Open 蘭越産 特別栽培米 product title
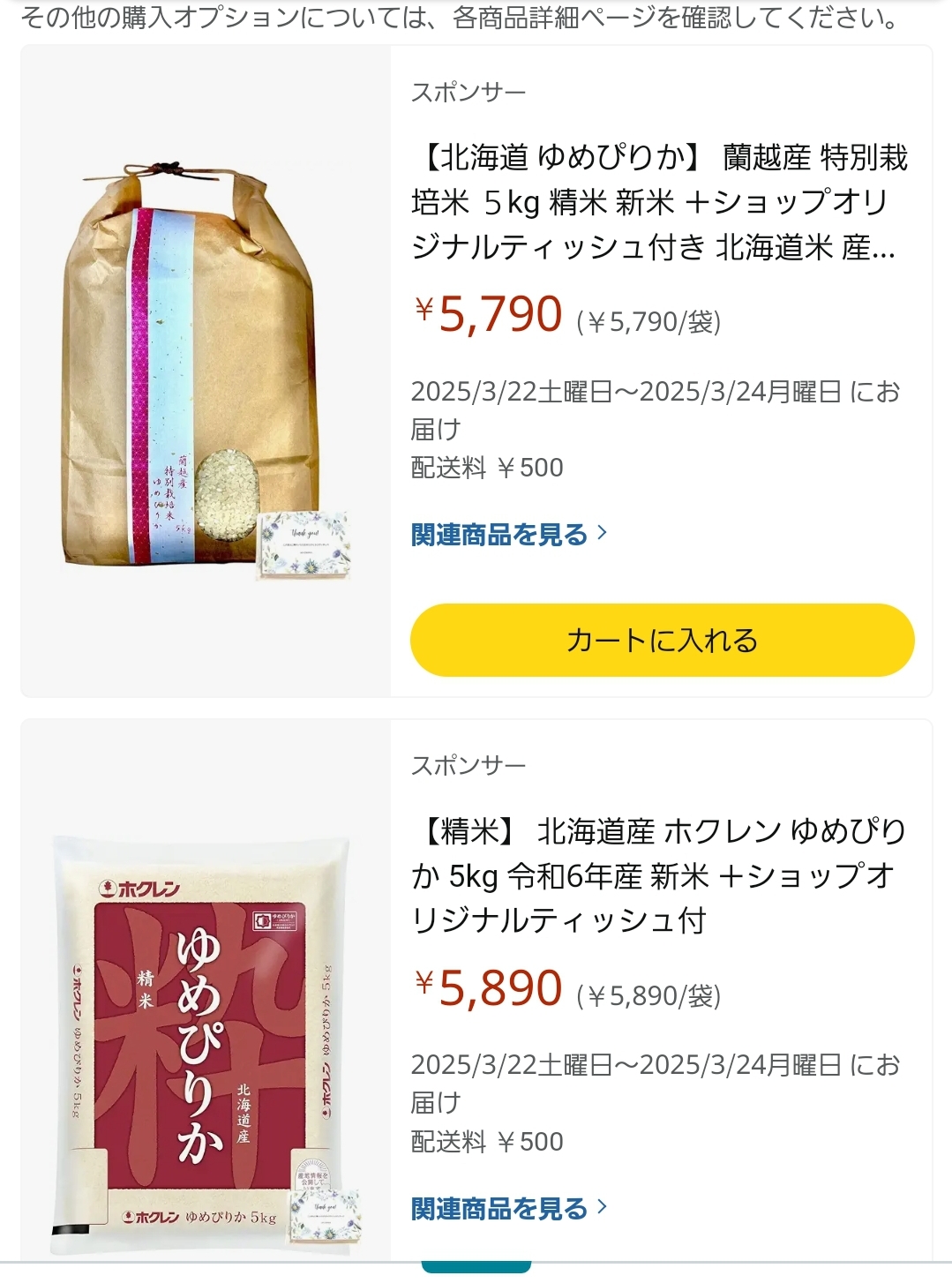Screen dimensions: 952x1283 [659, 203]
